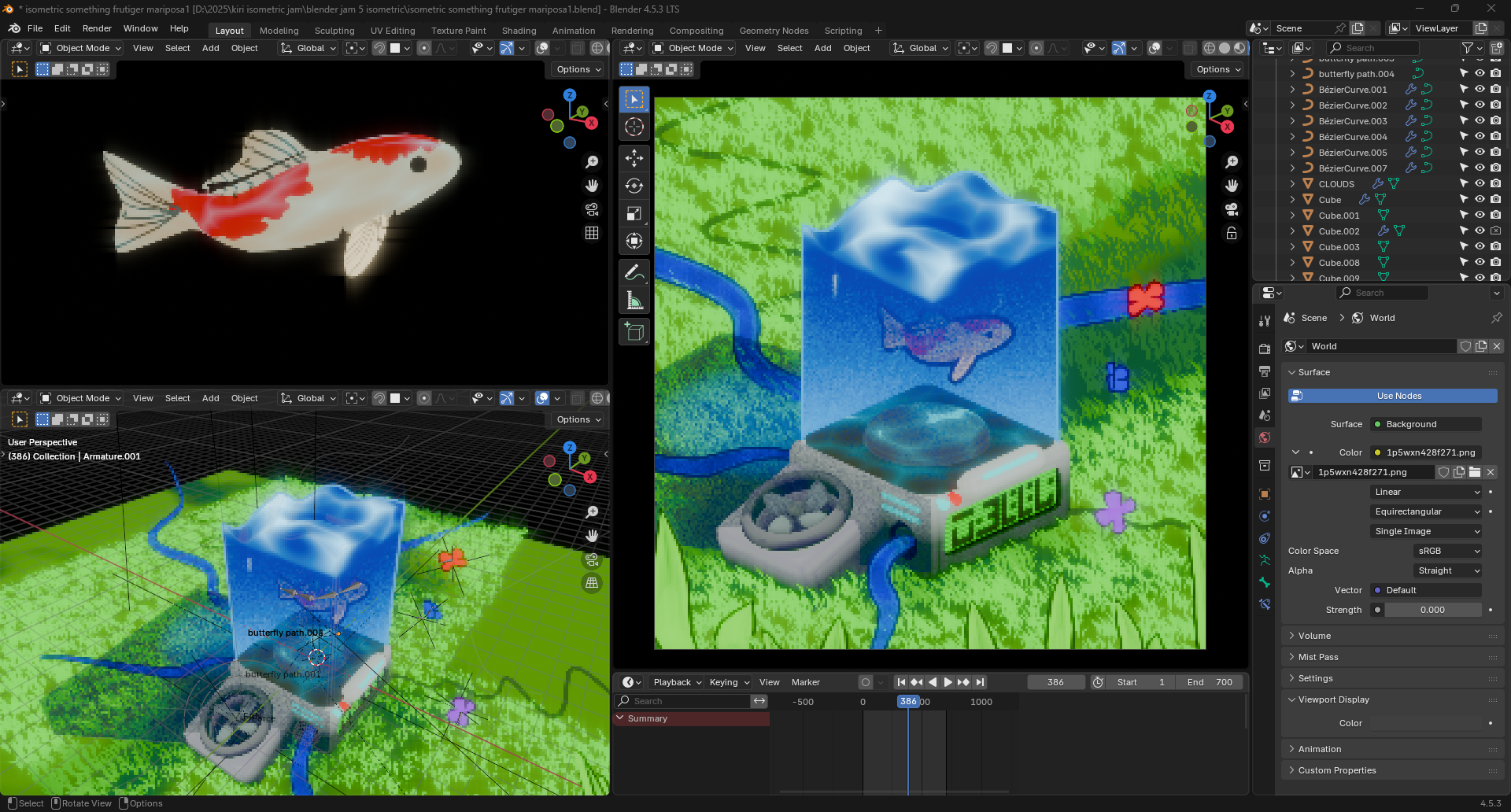The height and width of the screenshot is (812, 1511).
Task: Toggle fake user for World datablock
Action: (x=1465, y=346)
